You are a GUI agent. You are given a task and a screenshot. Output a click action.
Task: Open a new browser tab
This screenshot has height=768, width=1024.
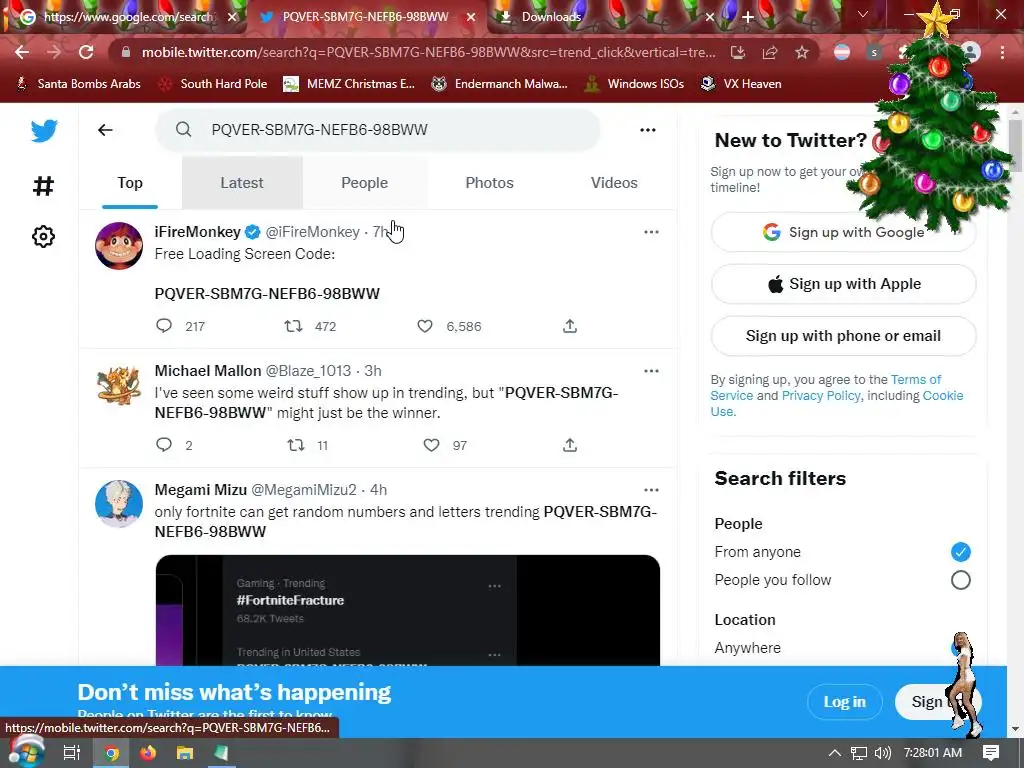pyautogui.click(x=748, y=18)
